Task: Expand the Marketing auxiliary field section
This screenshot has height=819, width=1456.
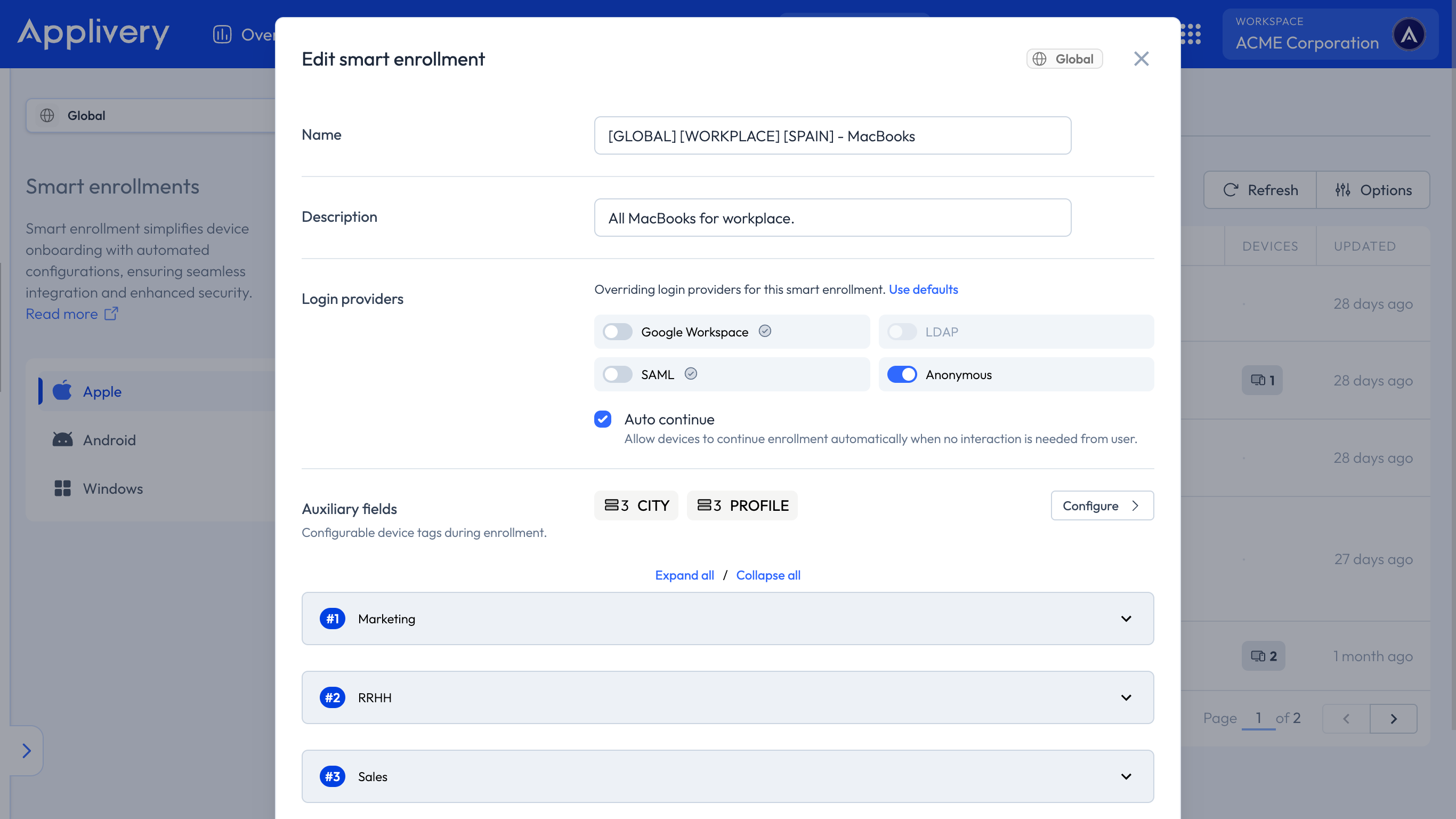Action: pyautogui.click(x=1126, y=618)
